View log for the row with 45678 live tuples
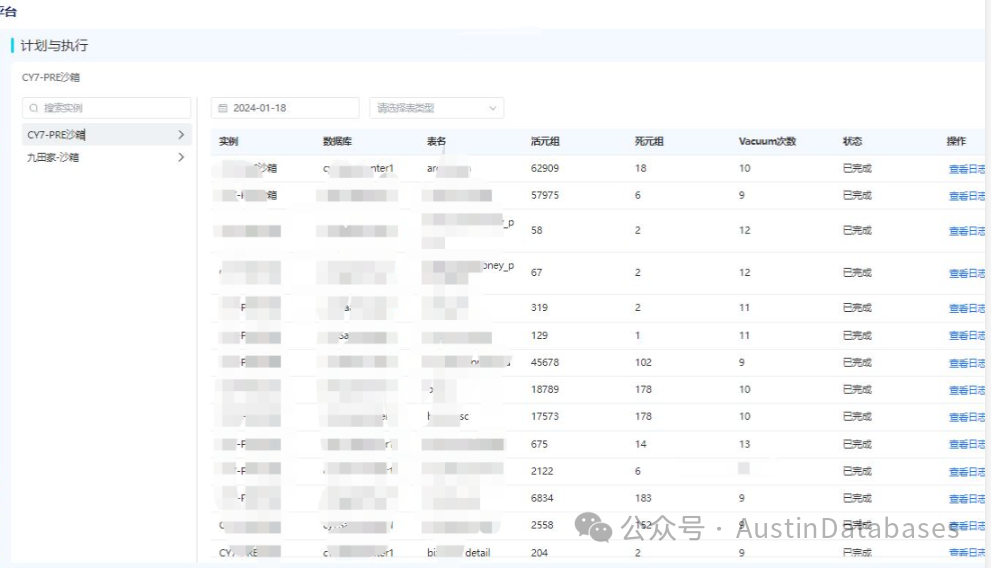 click(x=966, y=363)
